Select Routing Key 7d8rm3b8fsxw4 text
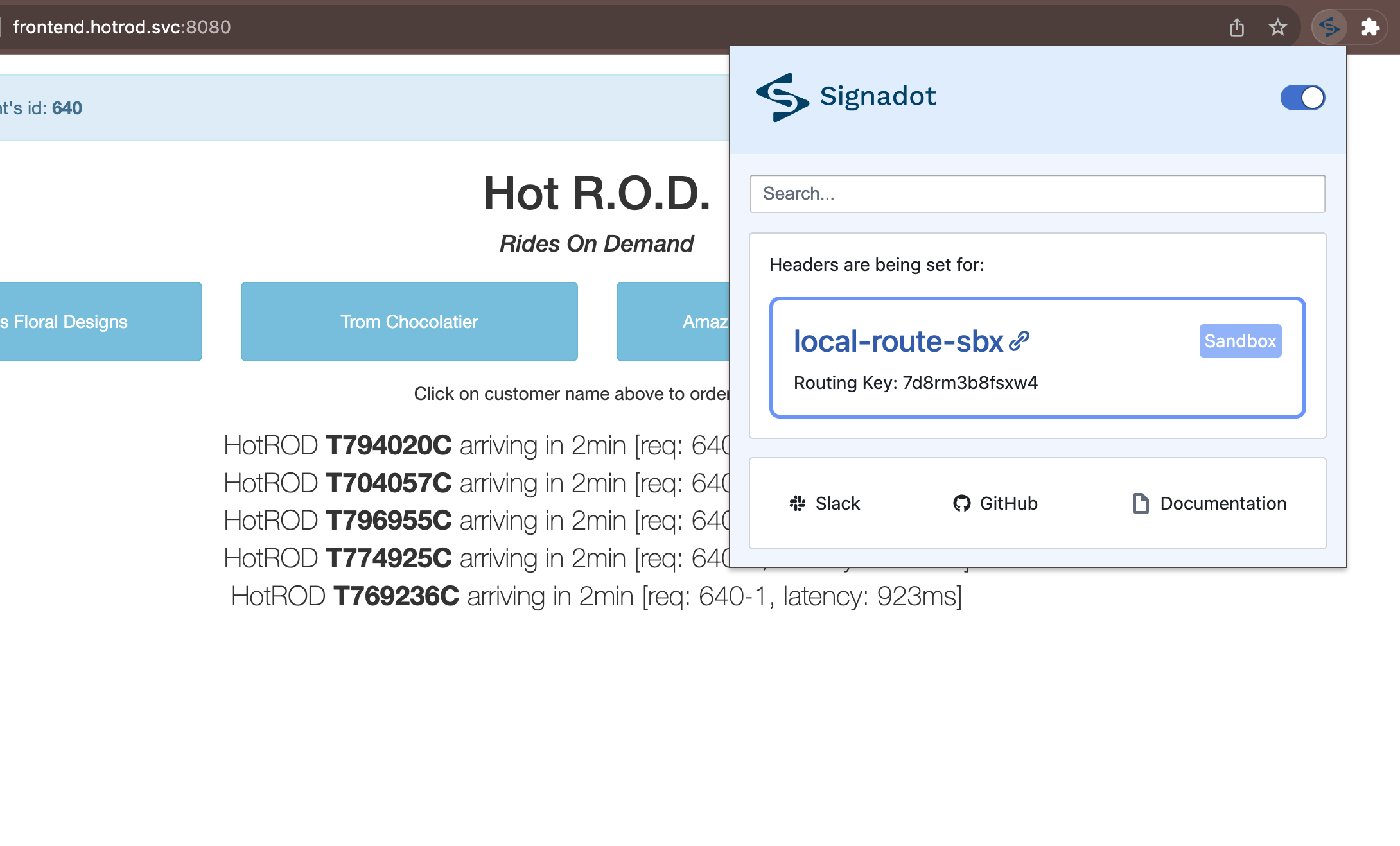 pos(916,383)
